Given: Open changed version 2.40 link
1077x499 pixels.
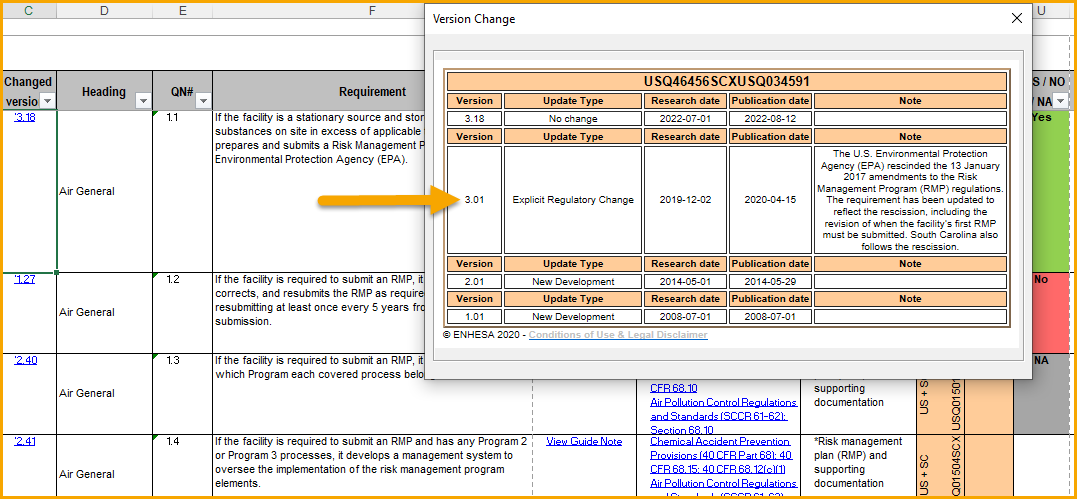Looking at the screenshot, I should (x=25, y=360).
